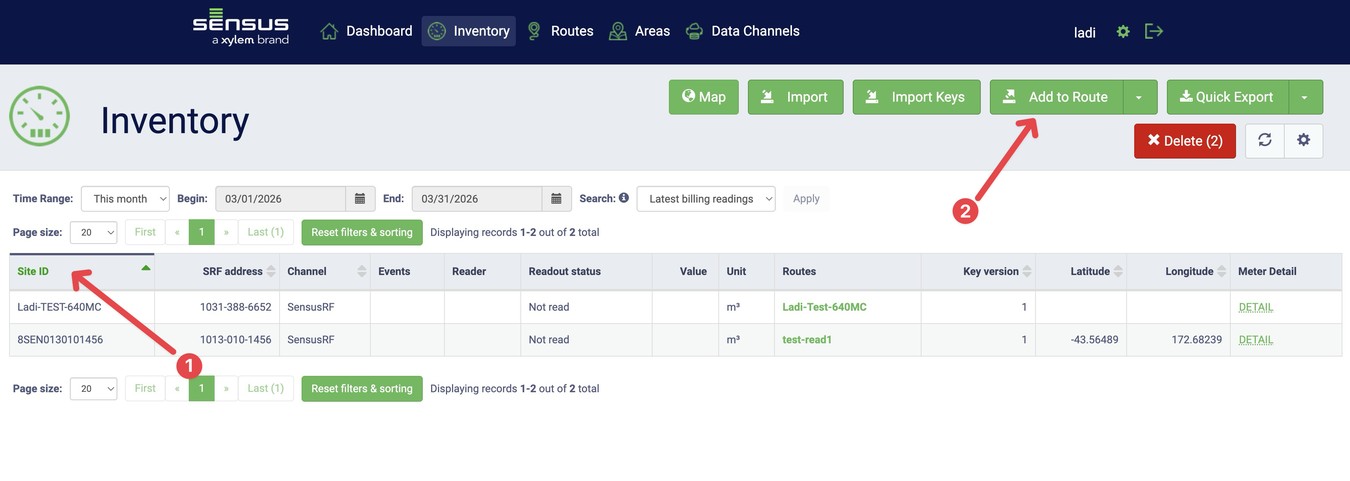Open table settings gear next to refresh
The width and height of the screenshot is (1350, 481).
tap(1303, 141)
